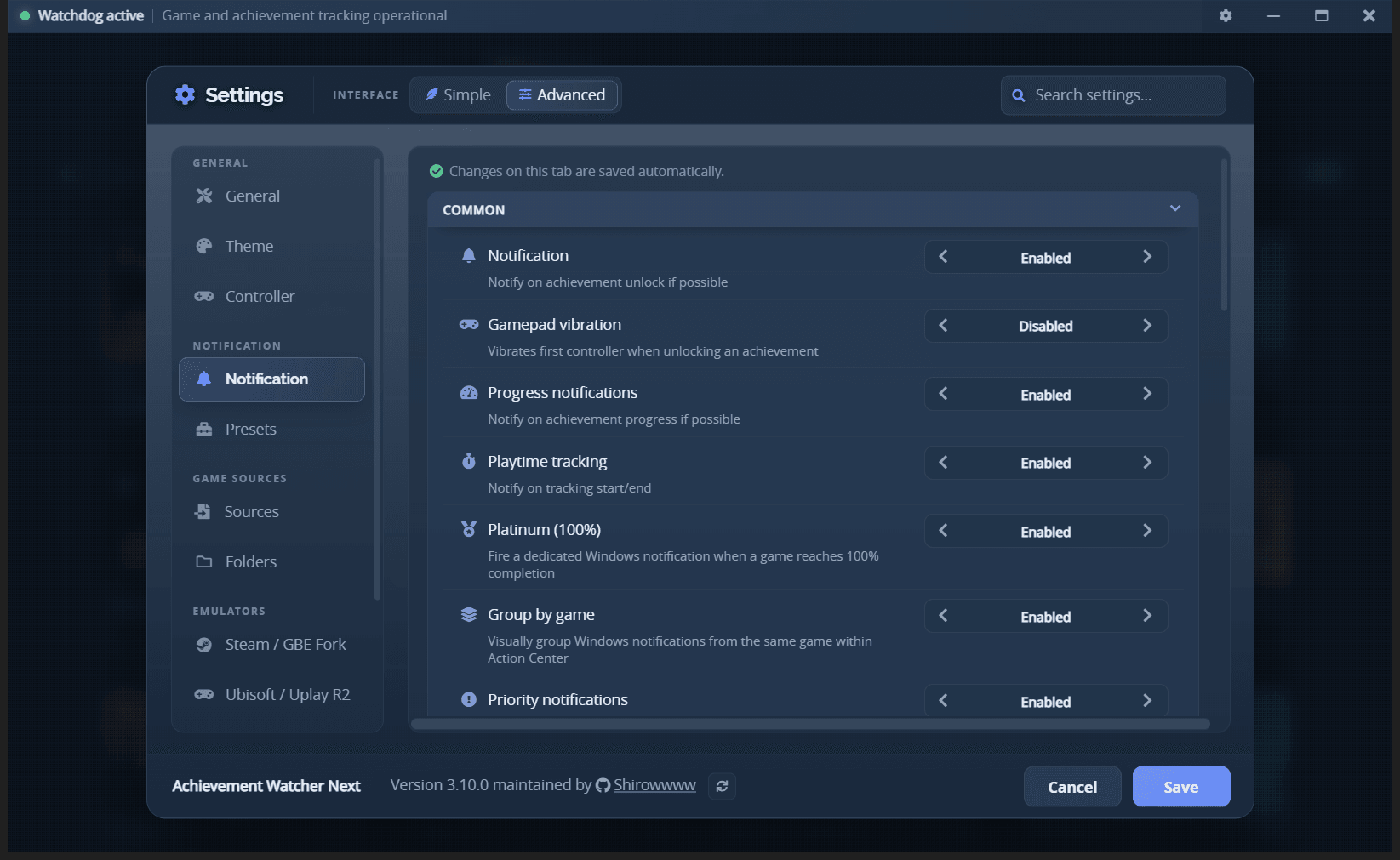Click the Settings gear icon in header

pos(185,94)
